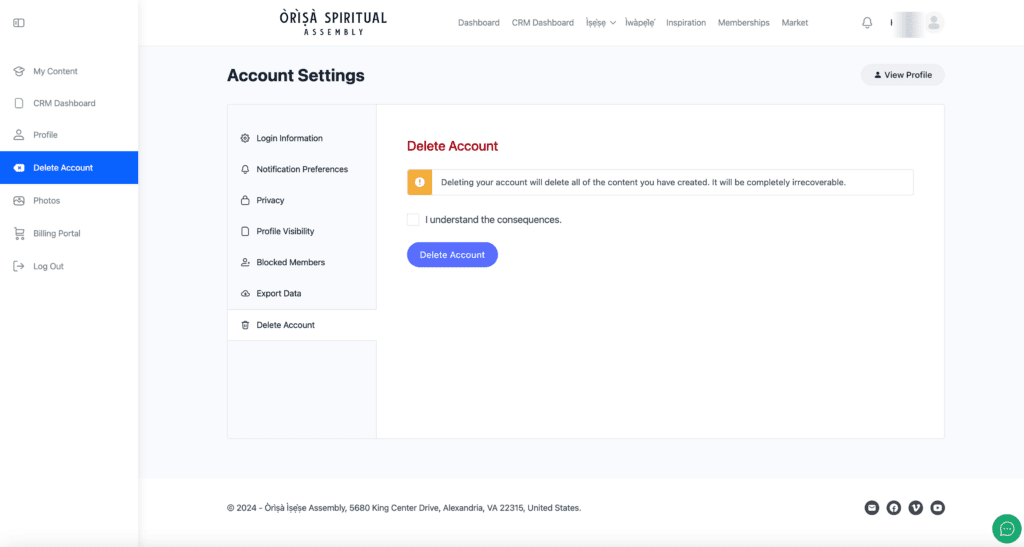Select Log Out in the sidebar

(x=48, y=266)
